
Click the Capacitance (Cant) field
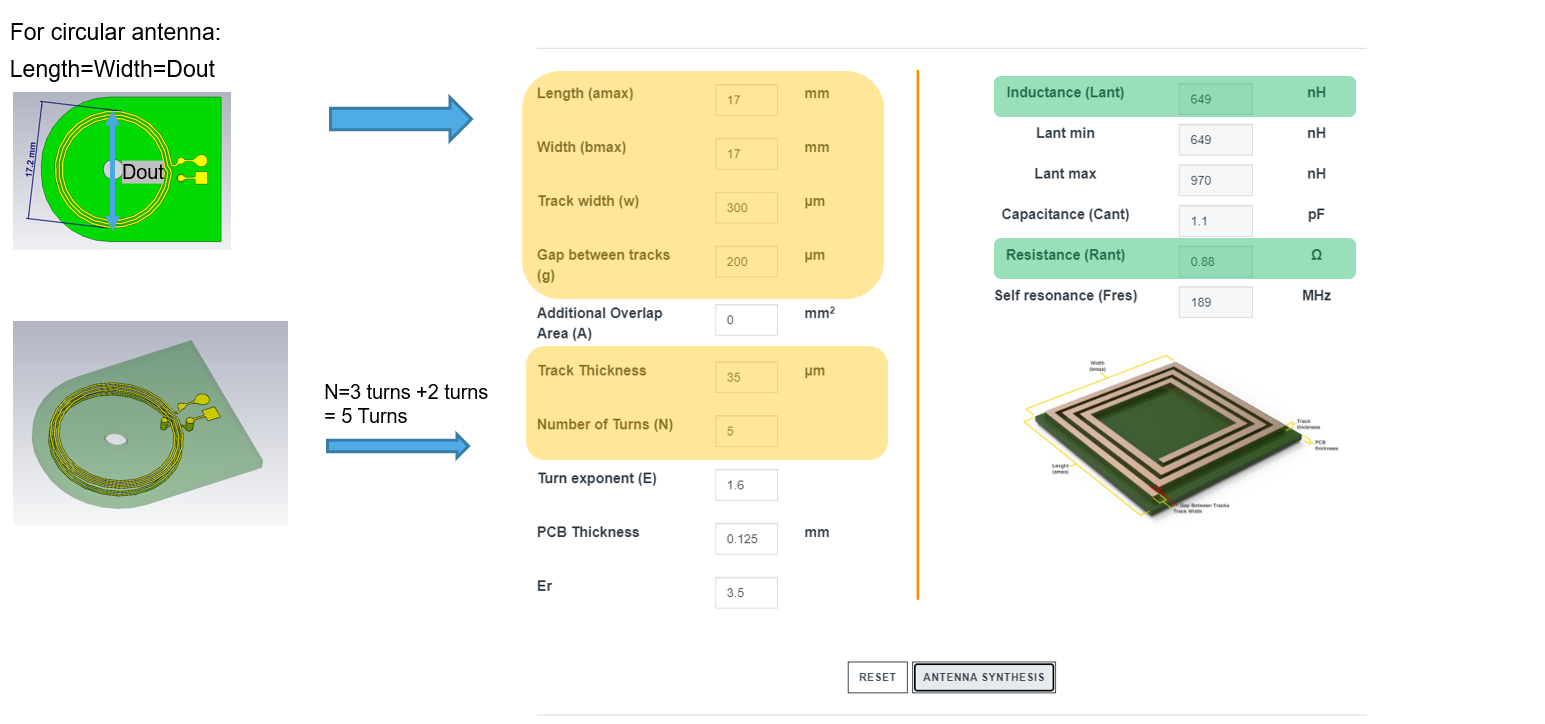[x=1215, y=221]
